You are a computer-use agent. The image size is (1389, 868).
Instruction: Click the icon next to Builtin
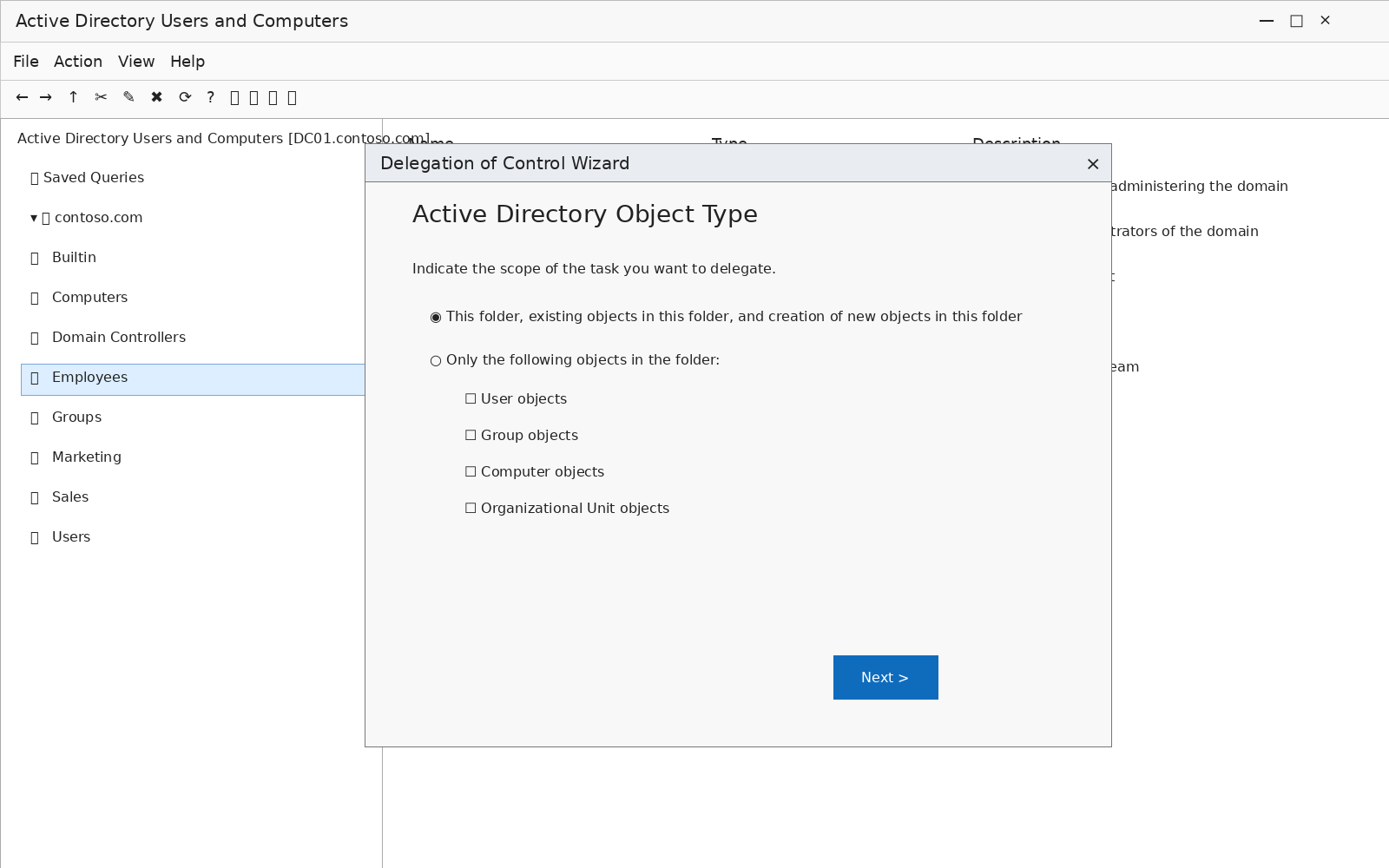coord(35,258)
